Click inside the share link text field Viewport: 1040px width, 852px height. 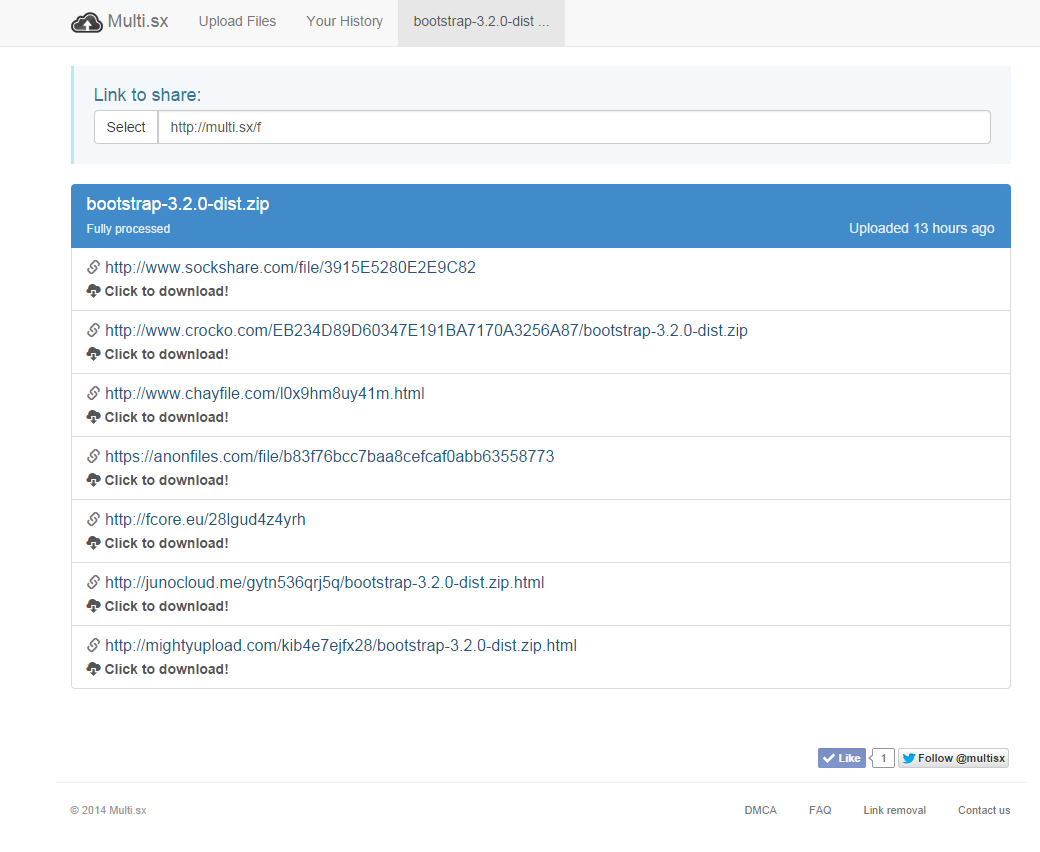(x=573, y=127)
